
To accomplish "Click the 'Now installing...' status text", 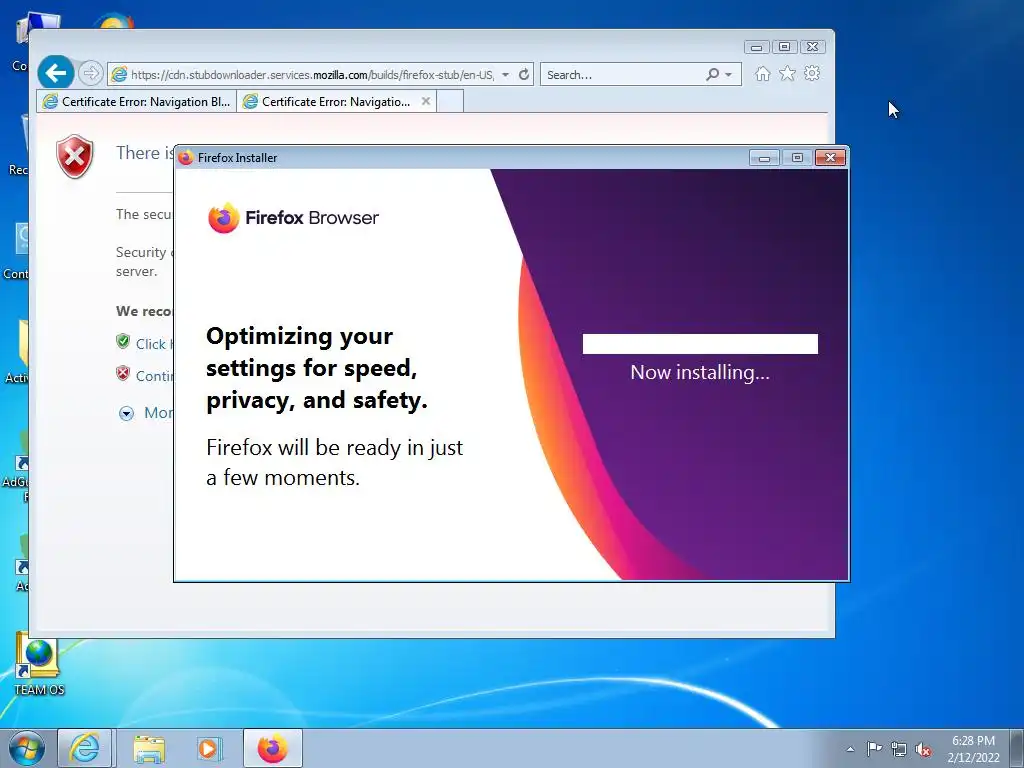I will click(x=700, y=372).
